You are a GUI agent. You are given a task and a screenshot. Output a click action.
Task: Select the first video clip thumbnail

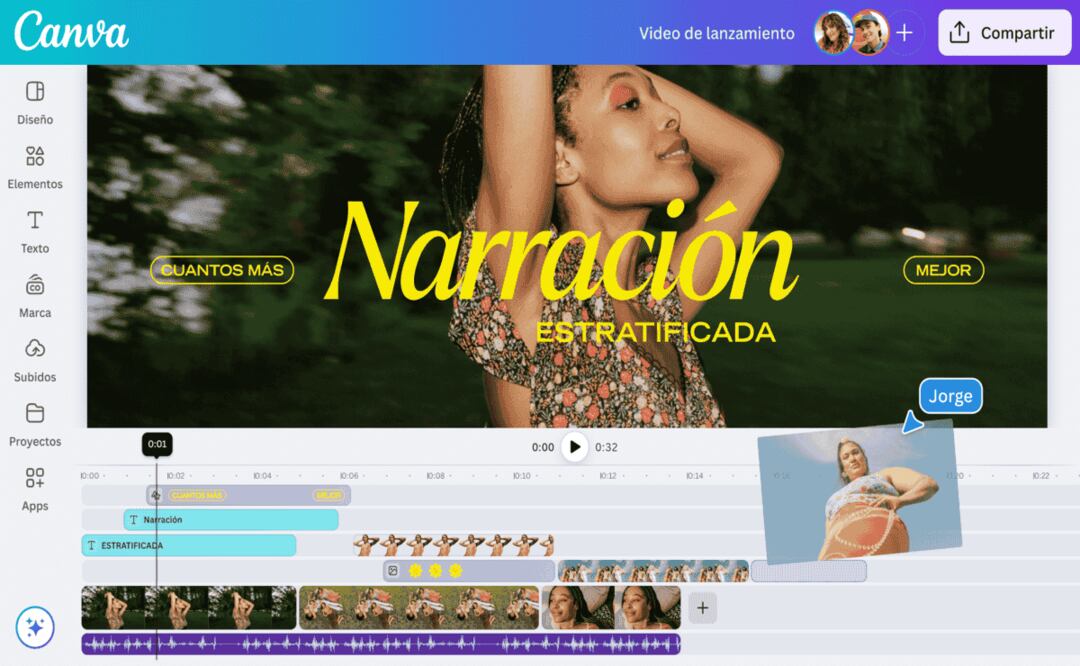pyautogui.click(x=185, y=607)
